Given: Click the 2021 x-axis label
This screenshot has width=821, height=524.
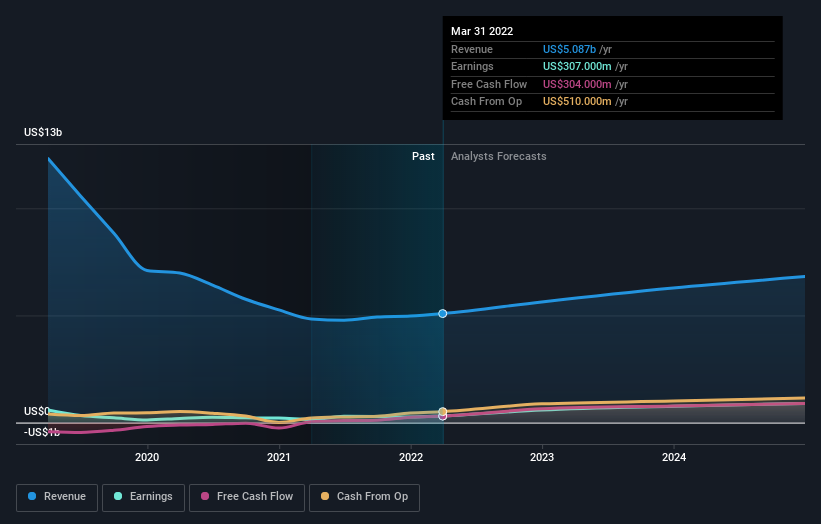Looking at the screenshot, I should [279, 457].
